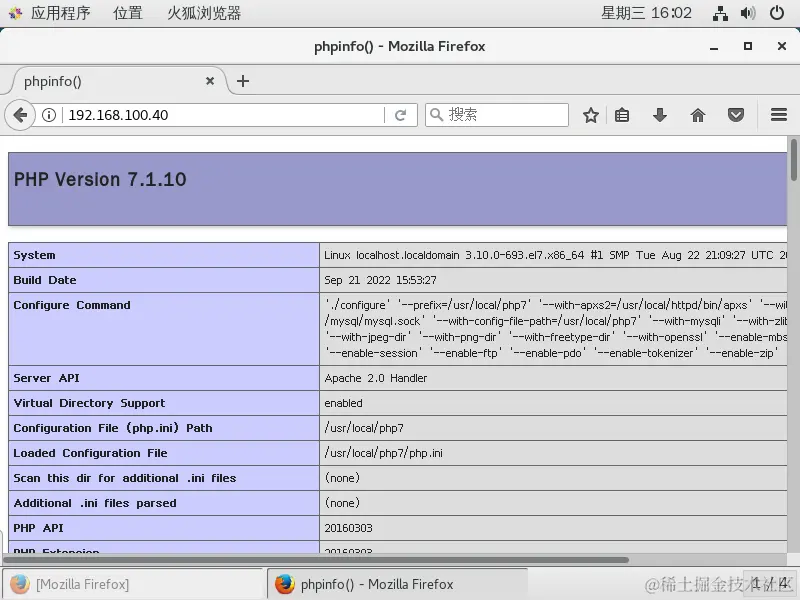The height and width of the screenshot is (600, 800).
Task: Click the address bar showing 192.168.100.40
Action: pos(224,115)
